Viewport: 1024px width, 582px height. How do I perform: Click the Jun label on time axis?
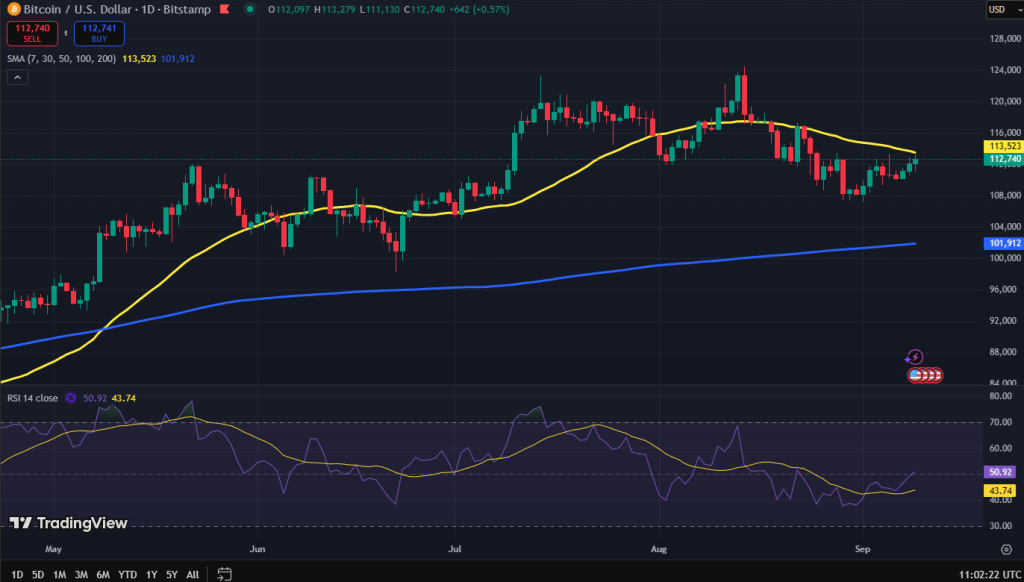click(257, 549)
